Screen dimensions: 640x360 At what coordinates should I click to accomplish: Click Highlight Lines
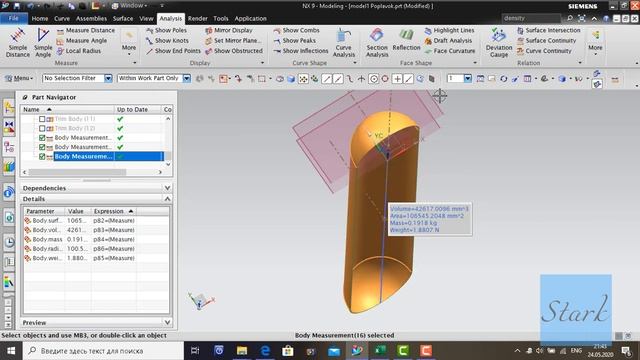click(449, 31)
